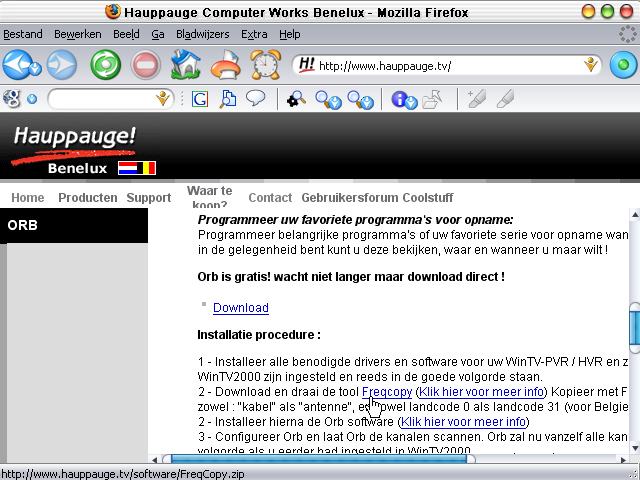Image resolution: width=640 pixels, height=480 pixels.
Task: Click the horizontal scrollbar right arrow
Action: point(623,460)
